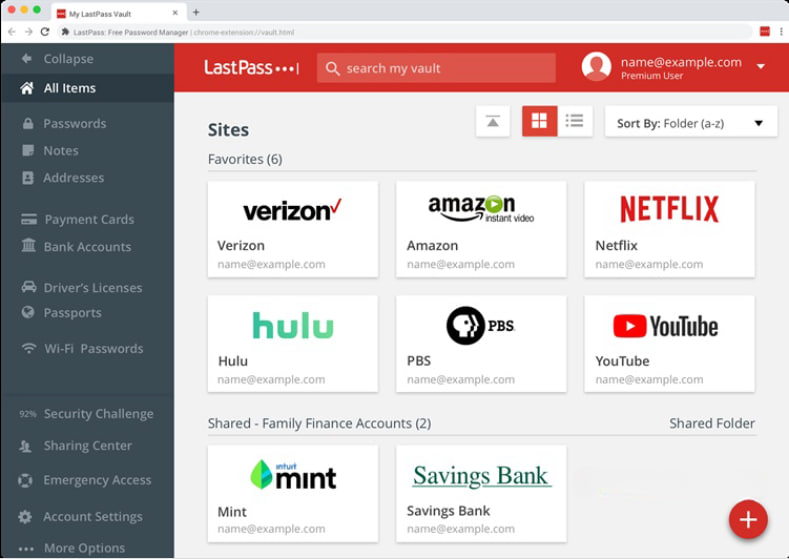Open the Hulu site card
Image resolution: width=789 pixels, height=559 pixels.
pos(293,344)
